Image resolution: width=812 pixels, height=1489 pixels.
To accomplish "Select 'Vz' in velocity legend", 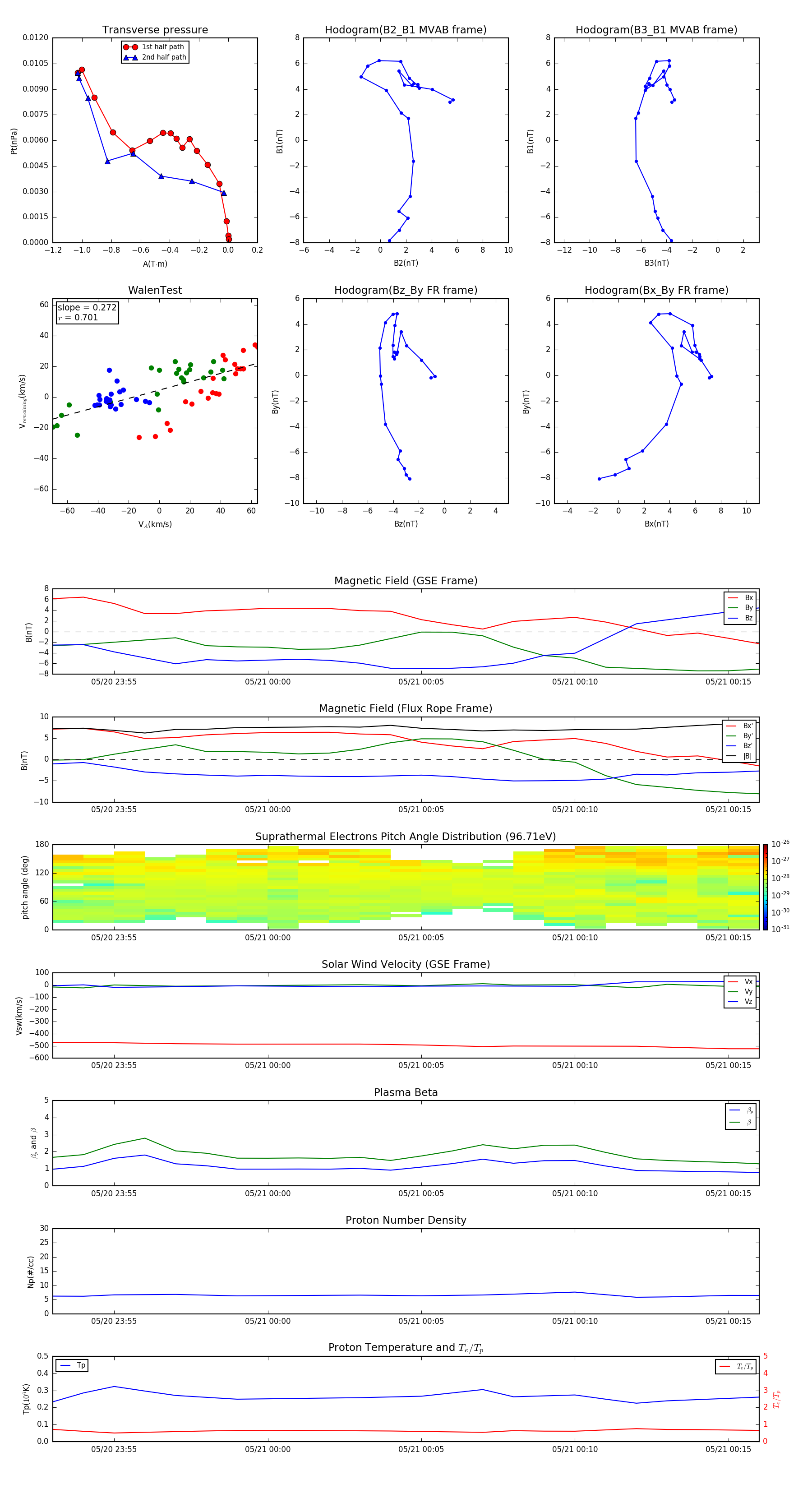I will tap(740, 1002).
